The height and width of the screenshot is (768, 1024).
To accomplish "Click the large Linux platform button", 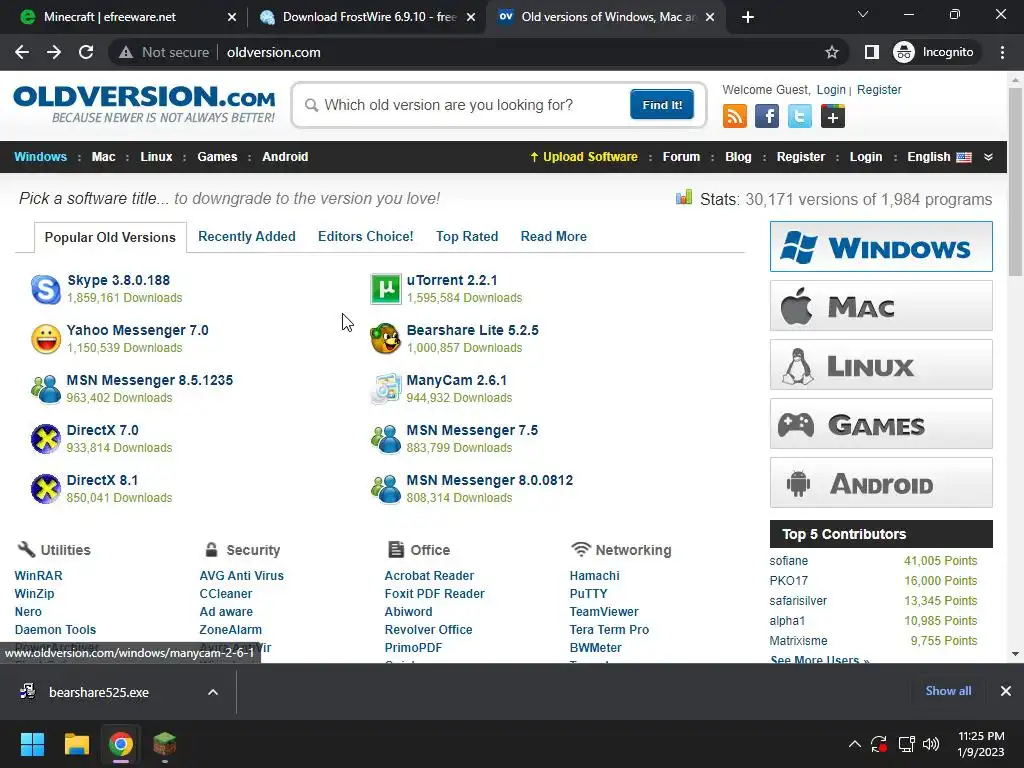I will (x=881, y=364).
